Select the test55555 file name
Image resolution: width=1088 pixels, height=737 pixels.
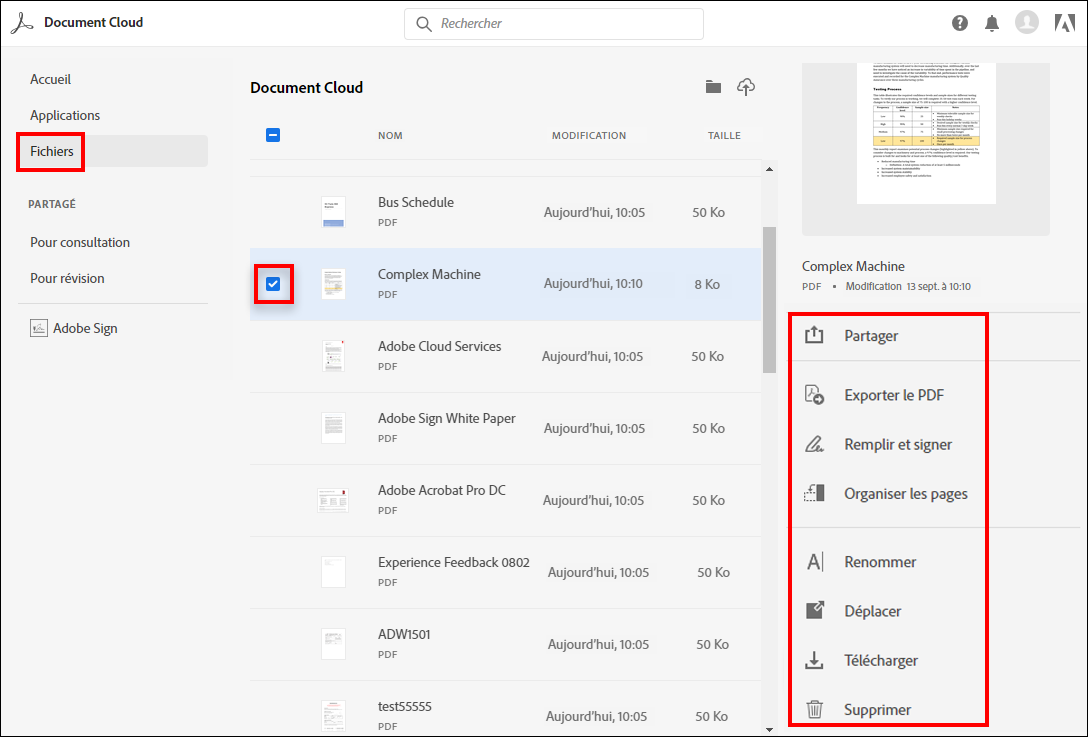point(405,706)
